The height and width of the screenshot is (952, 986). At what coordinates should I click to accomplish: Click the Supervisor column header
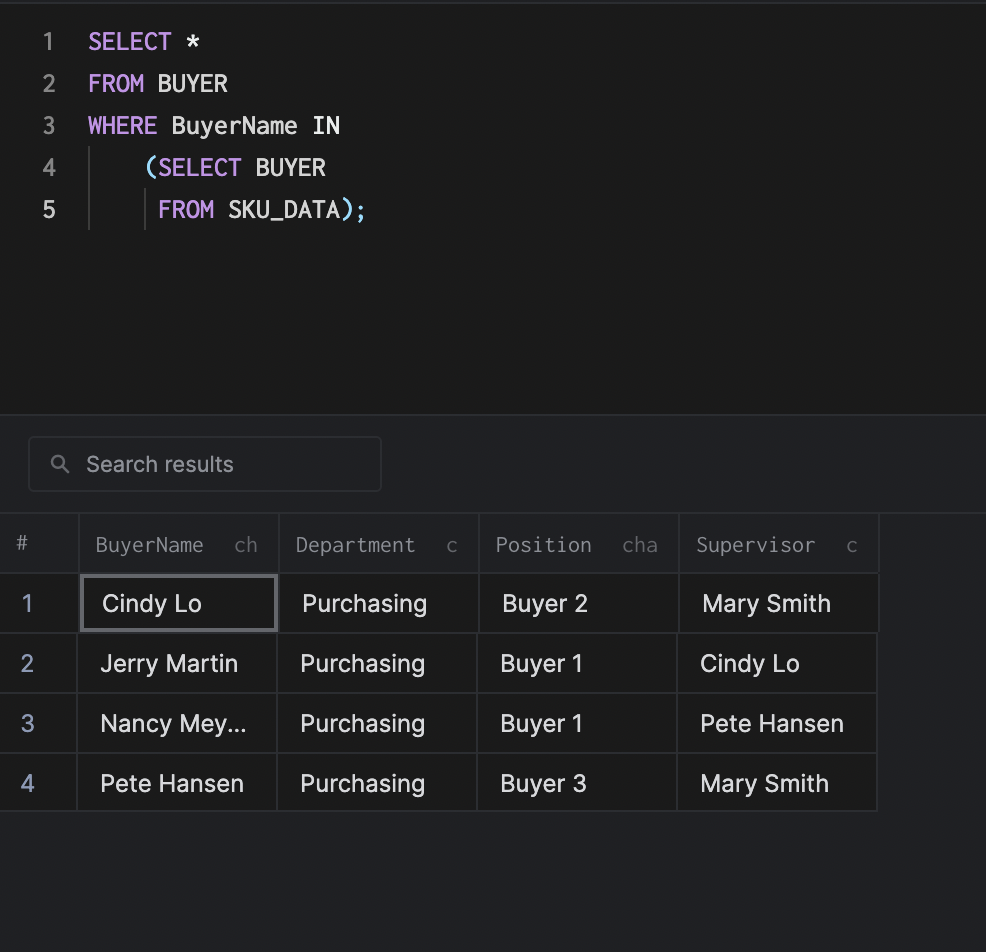coord(755,545)
